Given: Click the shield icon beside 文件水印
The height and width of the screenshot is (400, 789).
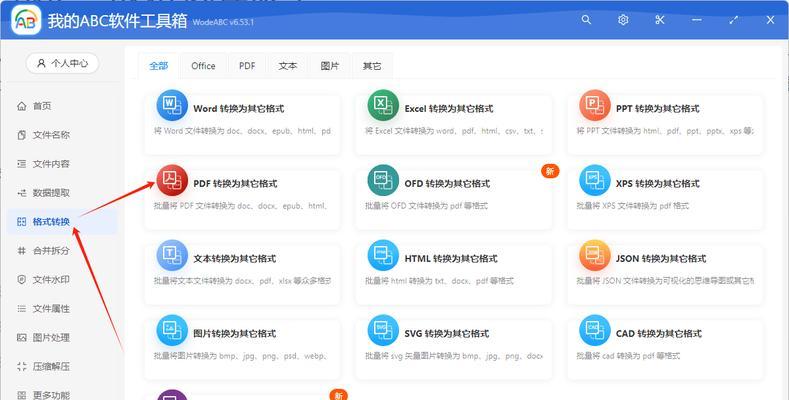Looking at the screenshot, I should tap(22, 280).
